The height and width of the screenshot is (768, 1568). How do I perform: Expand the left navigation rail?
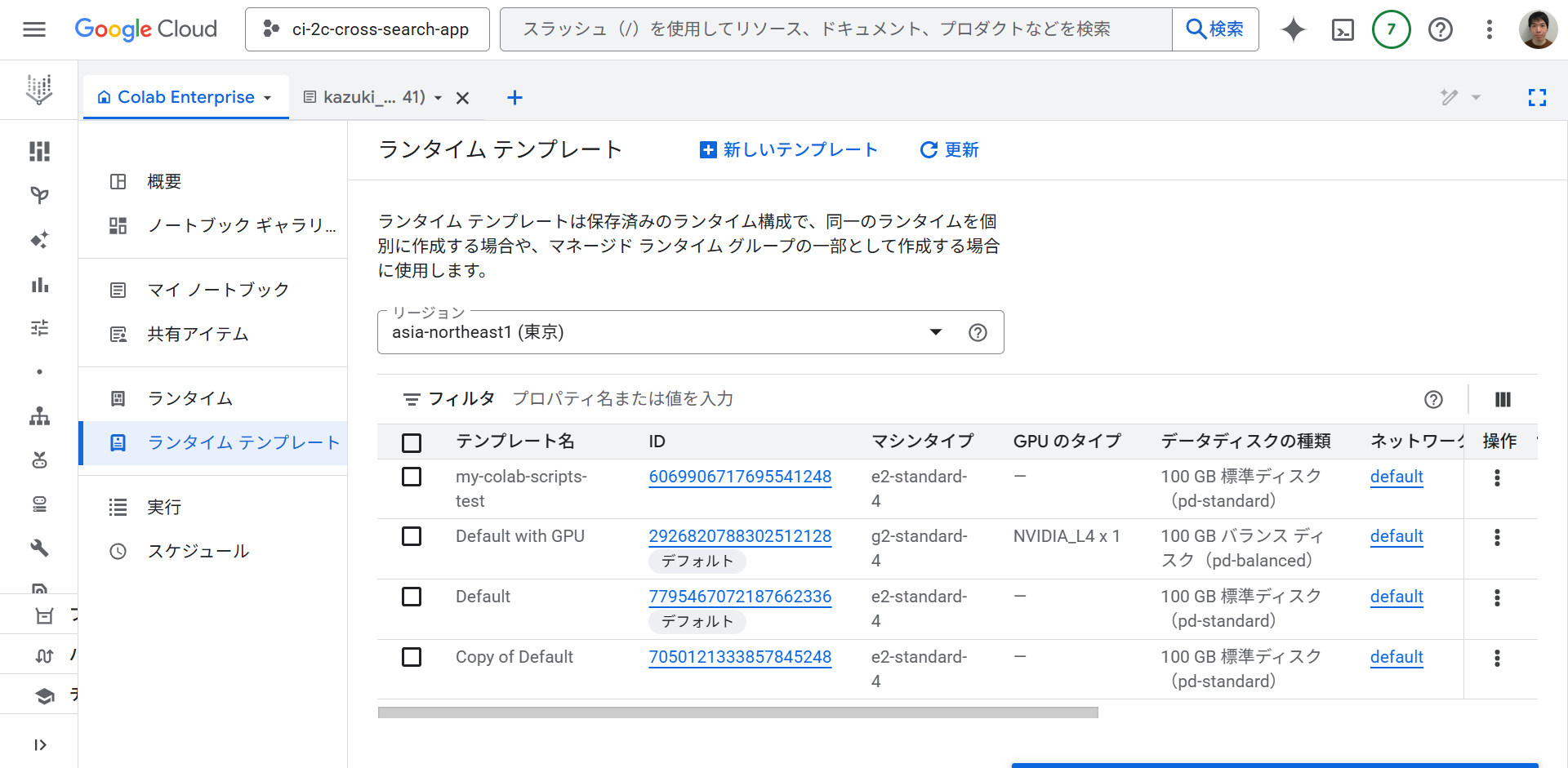pos(39,744)
